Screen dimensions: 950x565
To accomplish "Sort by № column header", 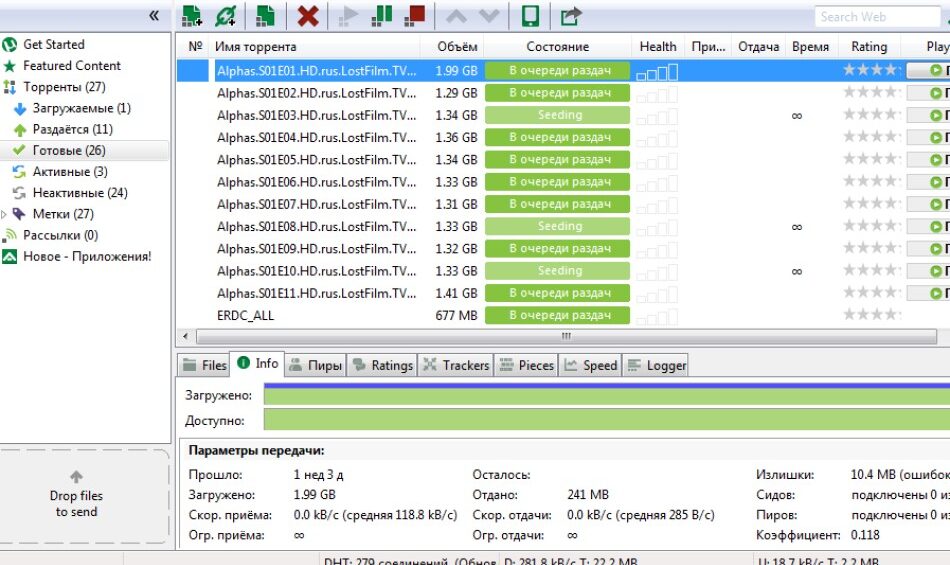I will pos(195,47).
